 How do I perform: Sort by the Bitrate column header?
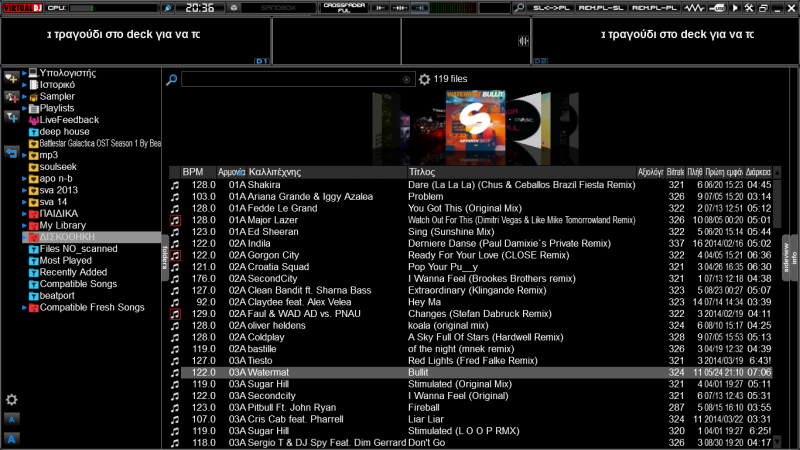tap(676, 172)
